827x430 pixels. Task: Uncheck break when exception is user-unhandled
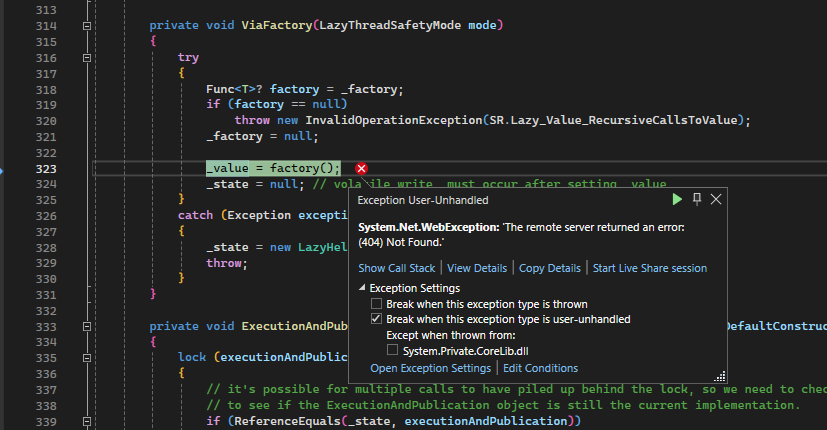tap(376, 319)
